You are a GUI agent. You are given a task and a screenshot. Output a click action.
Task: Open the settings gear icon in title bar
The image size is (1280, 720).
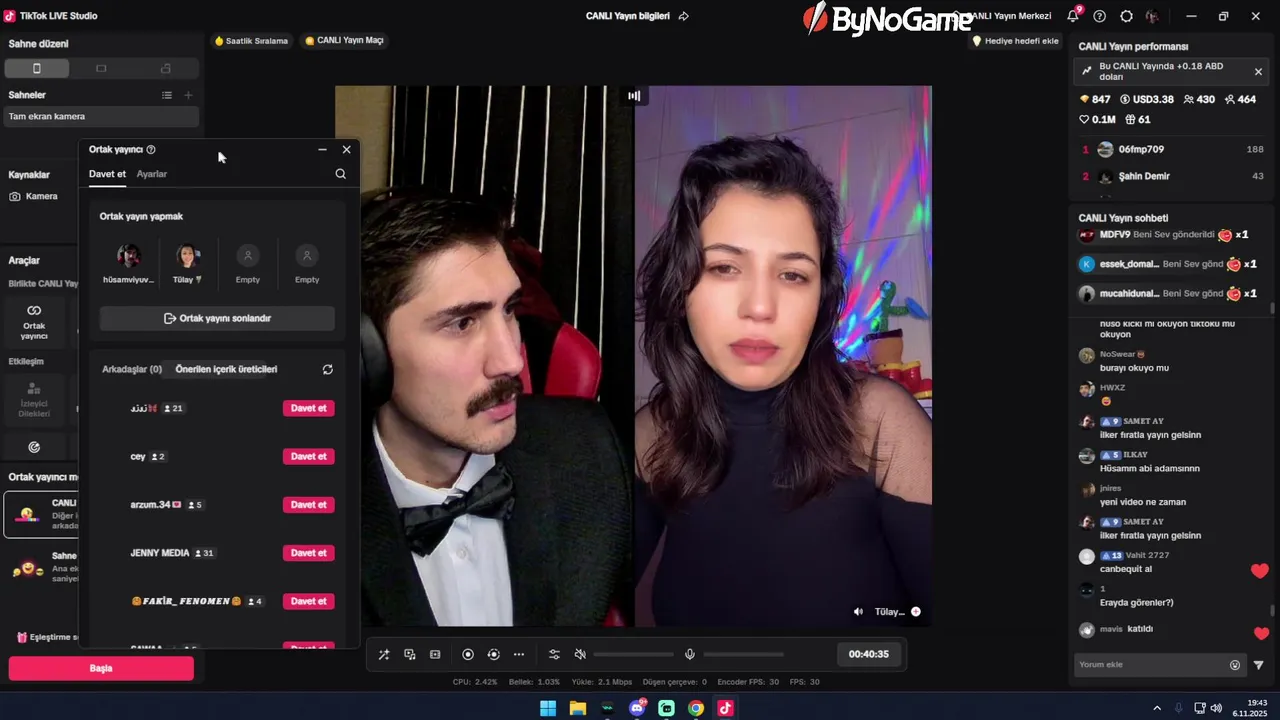[x=1127, y=16]
